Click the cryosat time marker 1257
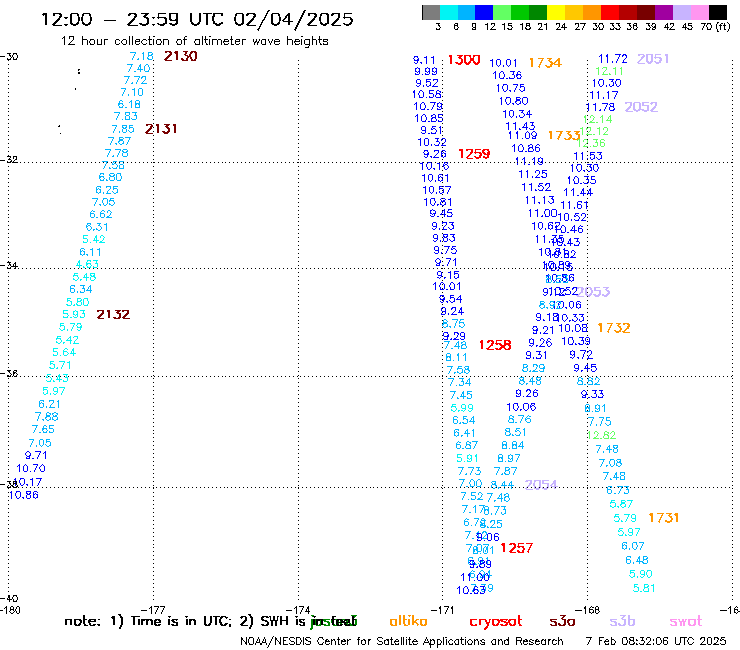Image resolution: width=740 pixels, height=650 pixels. 516,548
